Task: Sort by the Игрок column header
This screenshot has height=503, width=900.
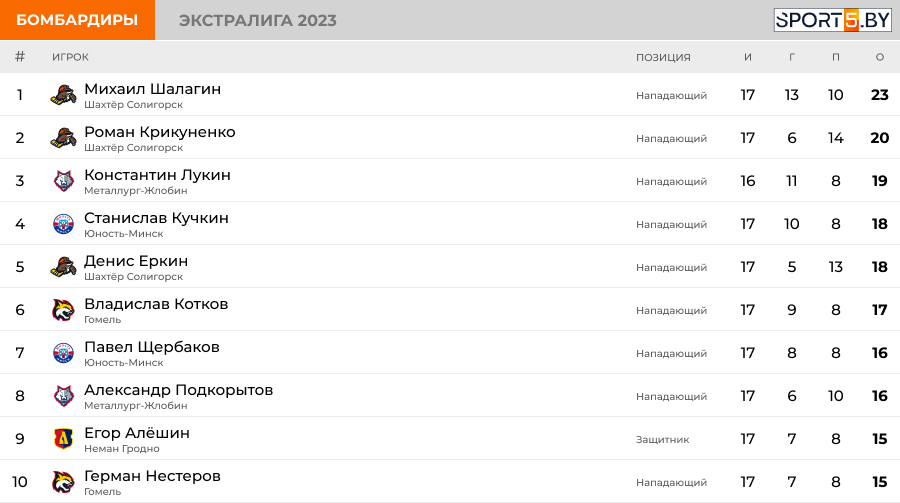Action: (x=70, y=57)
